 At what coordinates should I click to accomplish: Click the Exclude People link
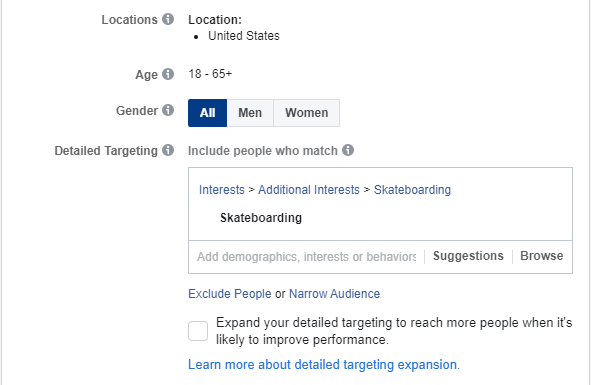(230, 294)
